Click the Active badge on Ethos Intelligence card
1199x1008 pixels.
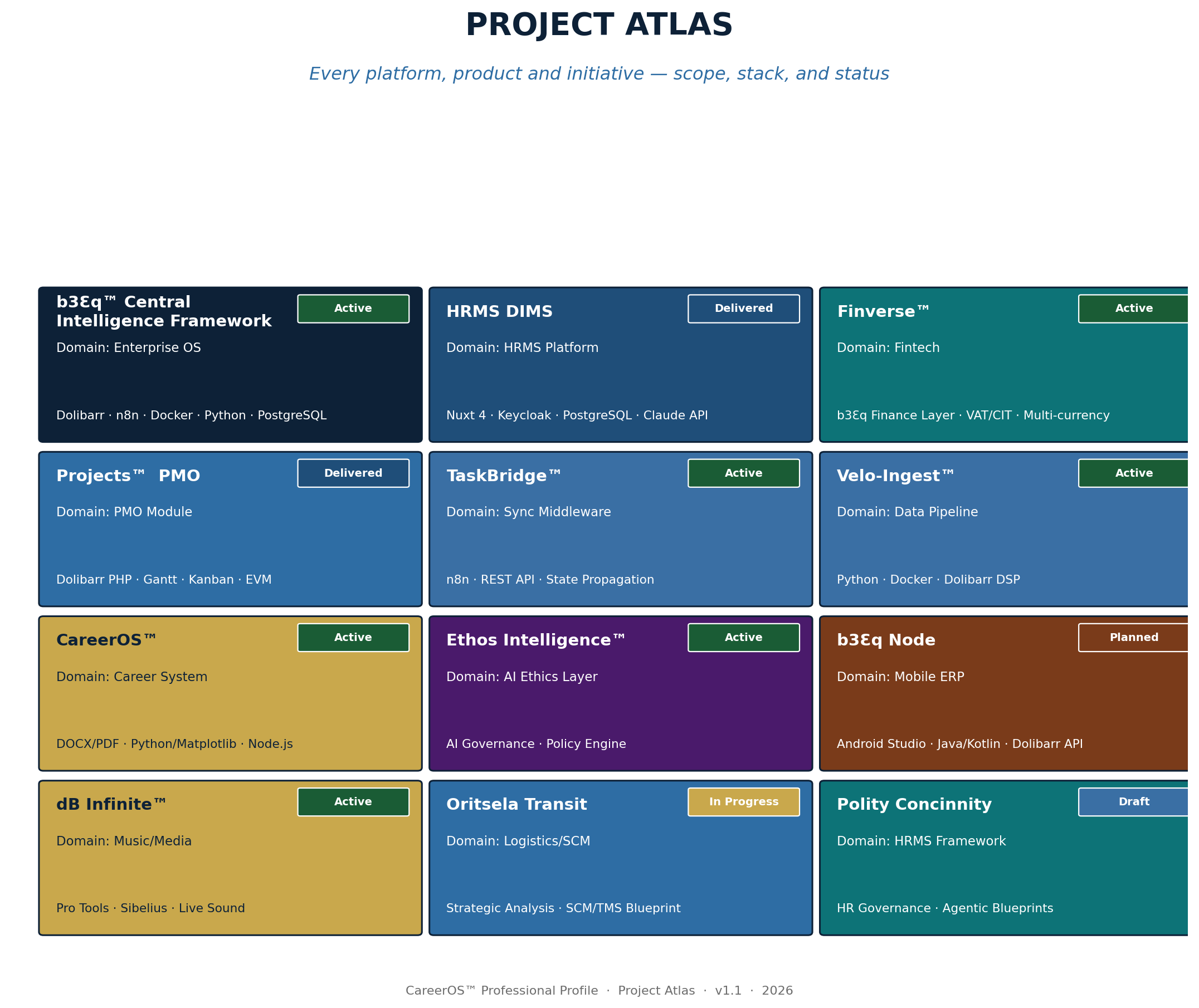pyautogui.click(x=743, y=637)
